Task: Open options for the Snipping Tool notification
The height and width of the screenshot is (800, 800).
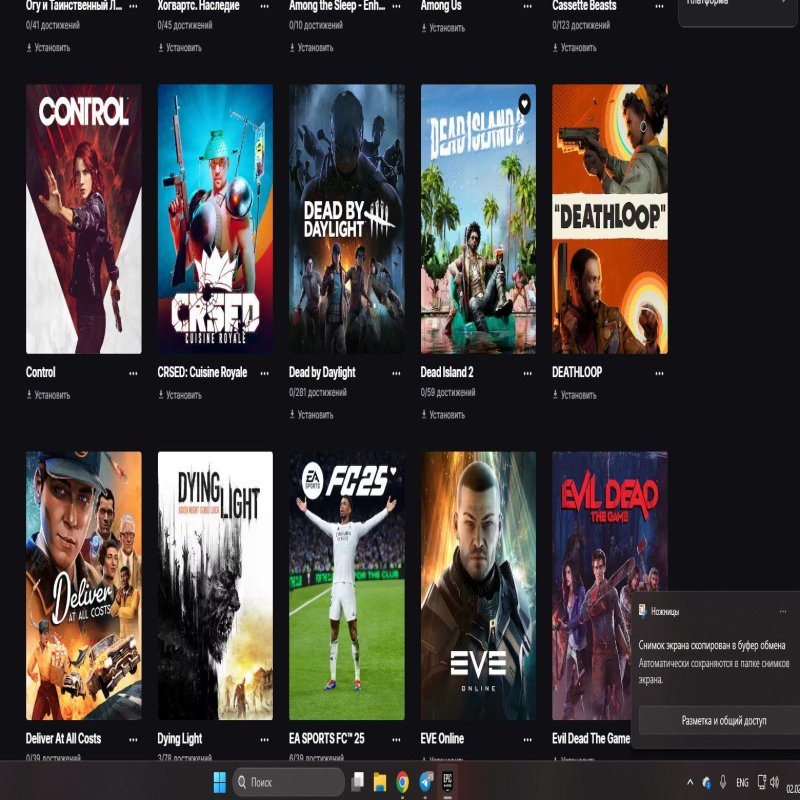Action: click(782, 610)
